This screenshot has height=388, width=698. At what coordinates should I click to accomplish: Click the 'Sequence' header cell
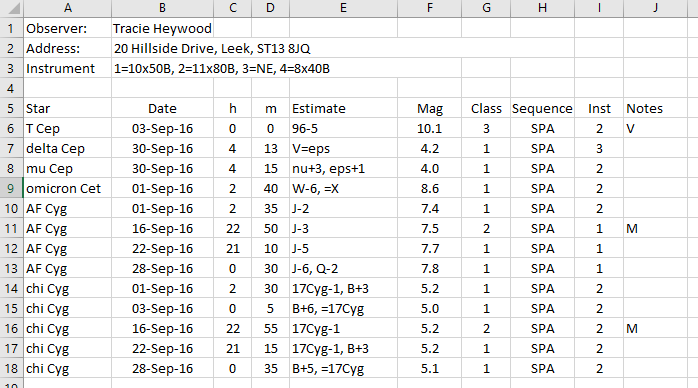click(x=542, y=109)
